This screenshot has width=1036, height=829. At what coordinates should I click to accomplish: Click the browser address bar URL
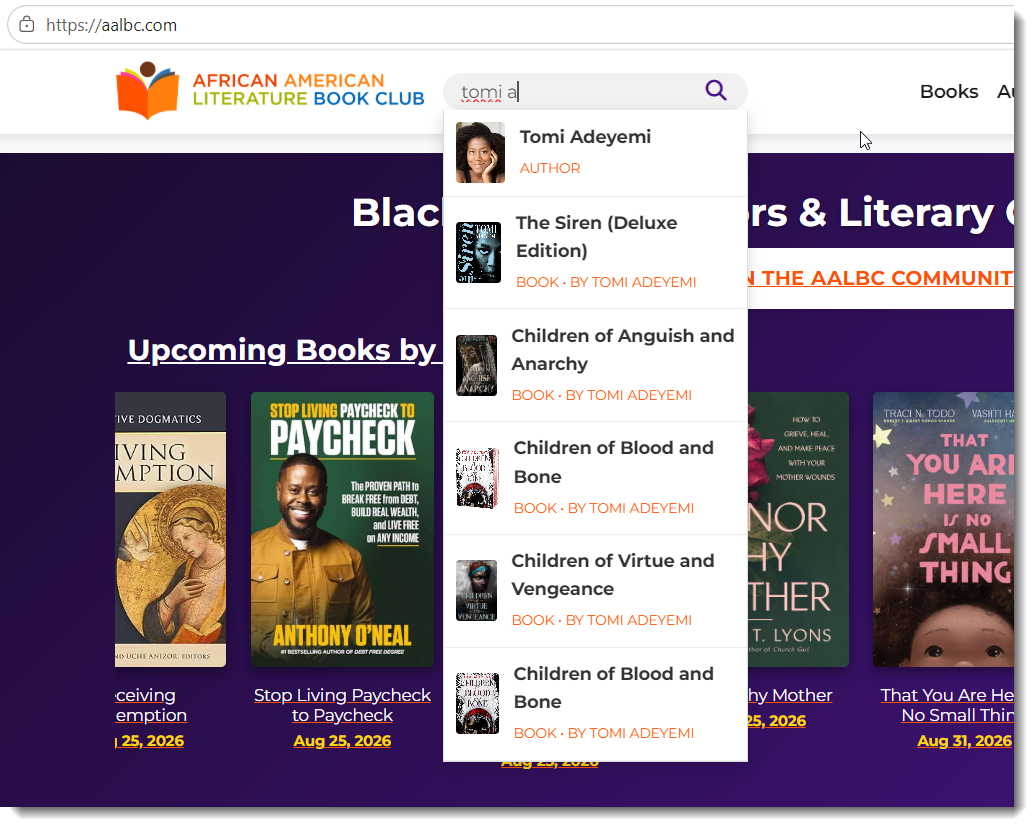(111, 25)
